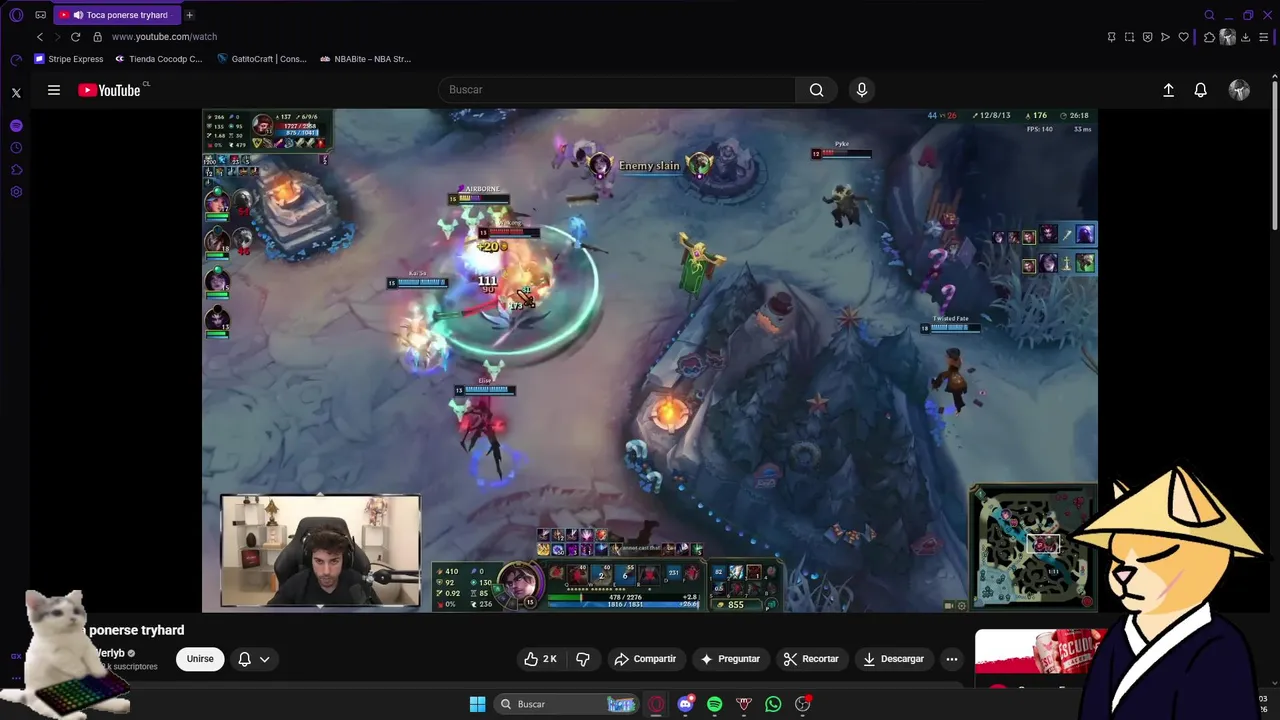This screenshot has width=1280, height=720.
Task: Open more actions three-dots menu
Action: click(x=952, y=659)
